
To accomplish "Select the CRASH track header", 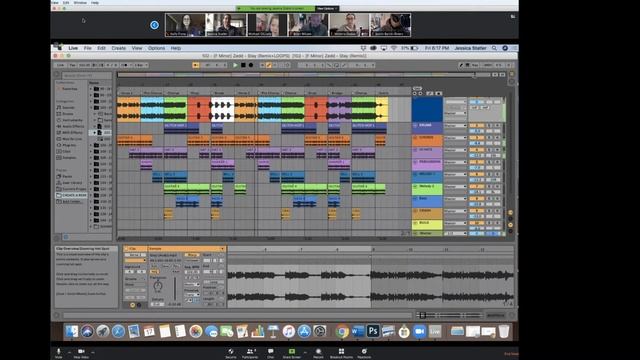I will (x=427, y=213).
